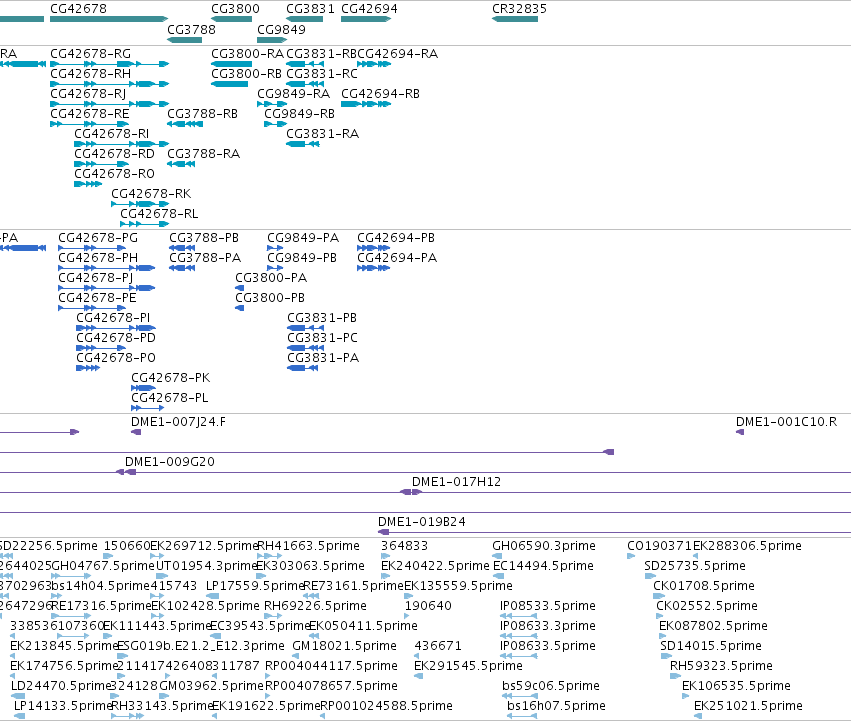Select the CG3788 gene bar
The width and height of the screenshot is (851, 721).
[185, 40]
